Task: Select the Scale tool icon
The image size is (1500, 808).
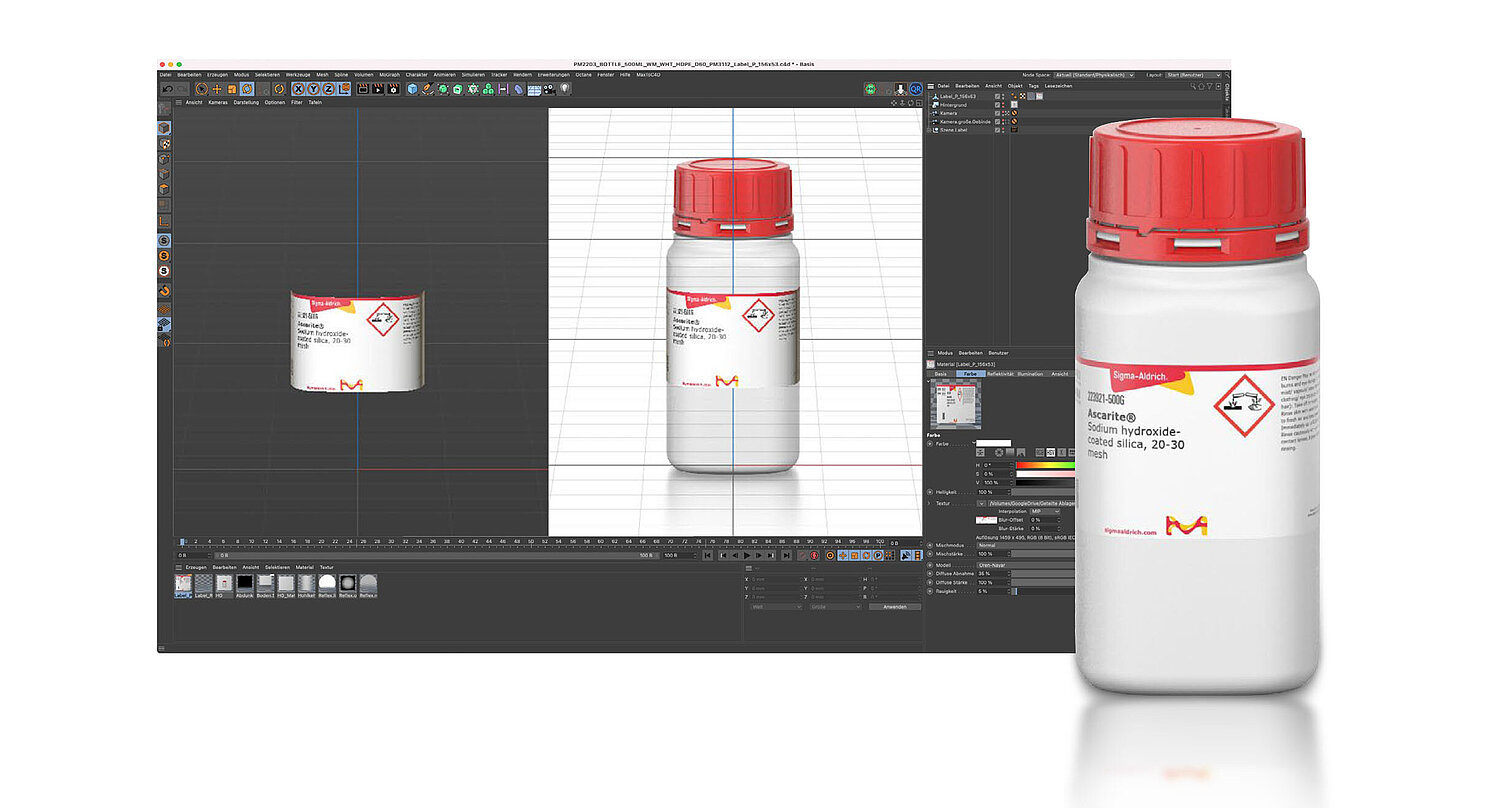Action: click(x=232, y=89)
